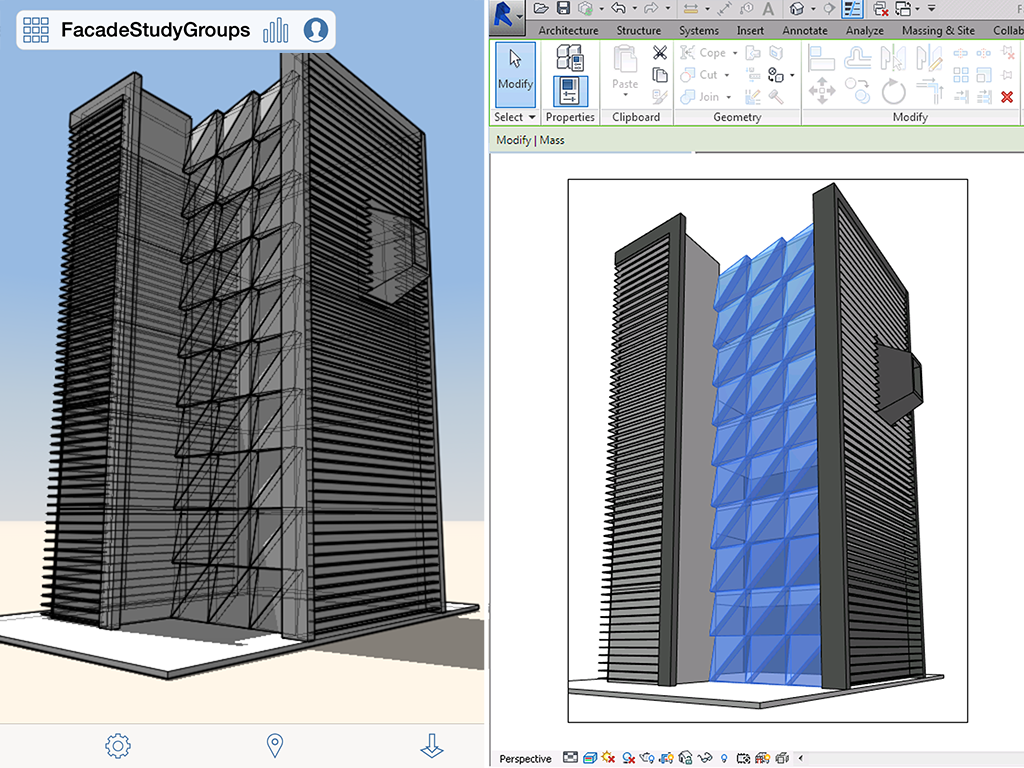Click the red Delete X icon
The height and width of the screenshot is (768, 1024).
[x=1006, y=97]
